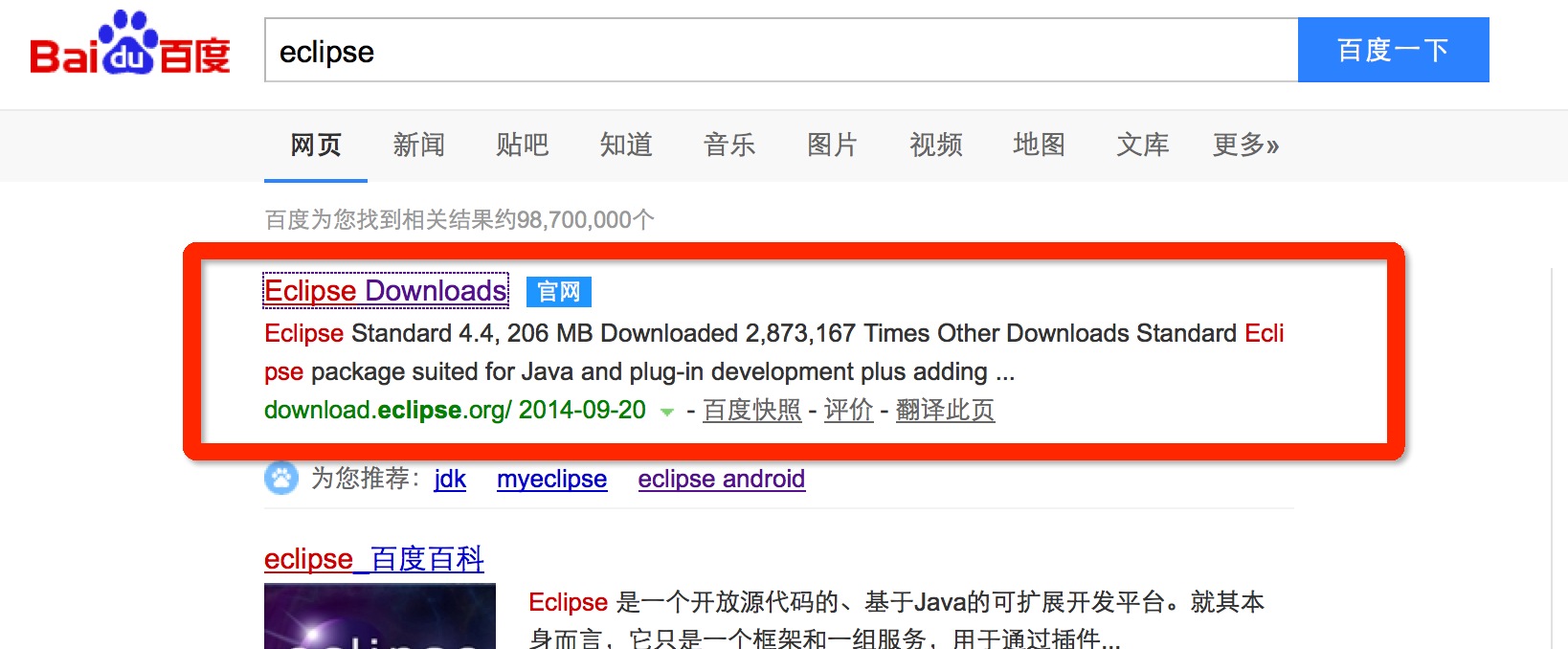
Task: Open the 视频 tab
Action: (x=936, y=145)
